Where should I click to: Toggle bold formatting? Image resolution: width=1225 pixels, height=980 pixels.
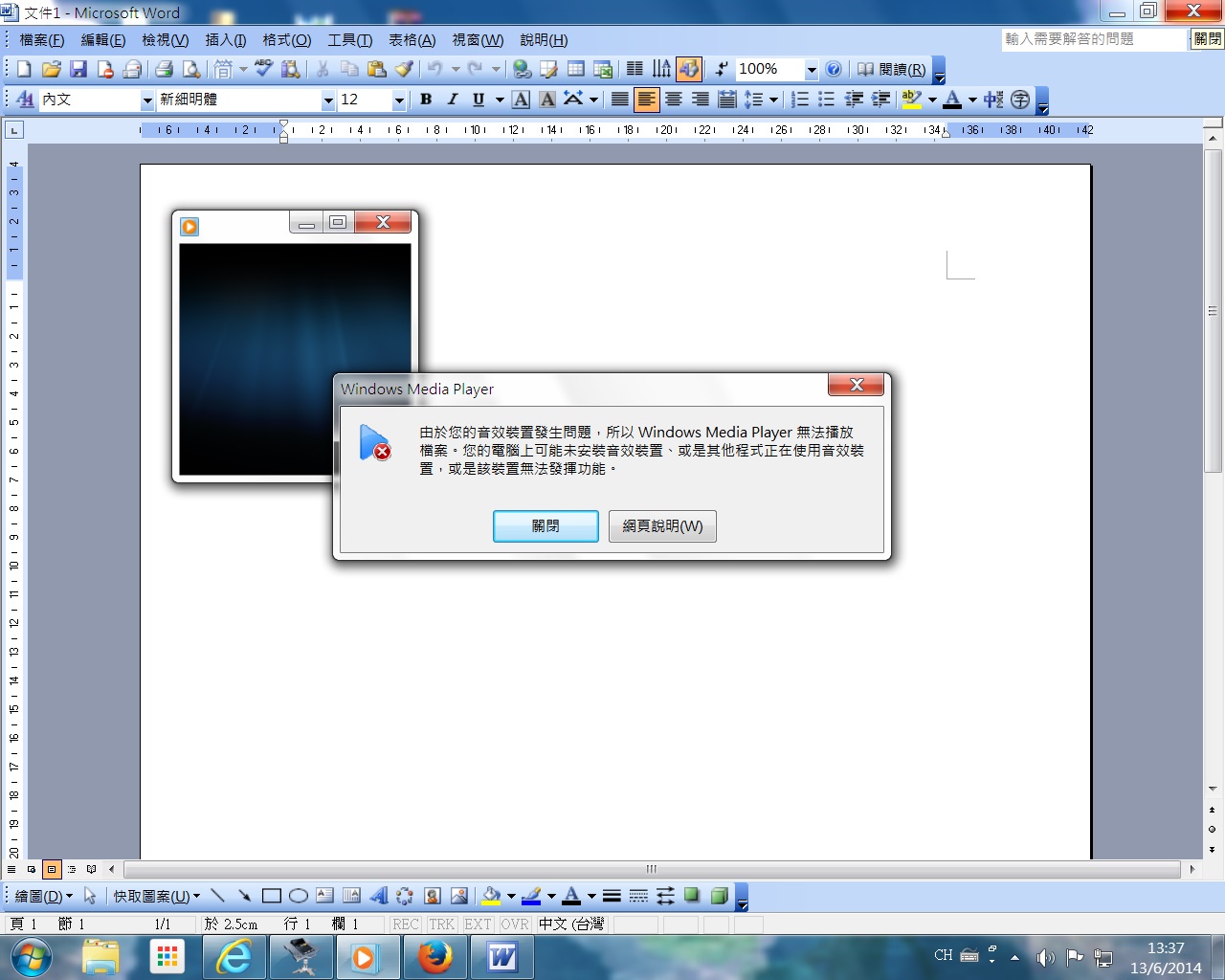(426, 100)
